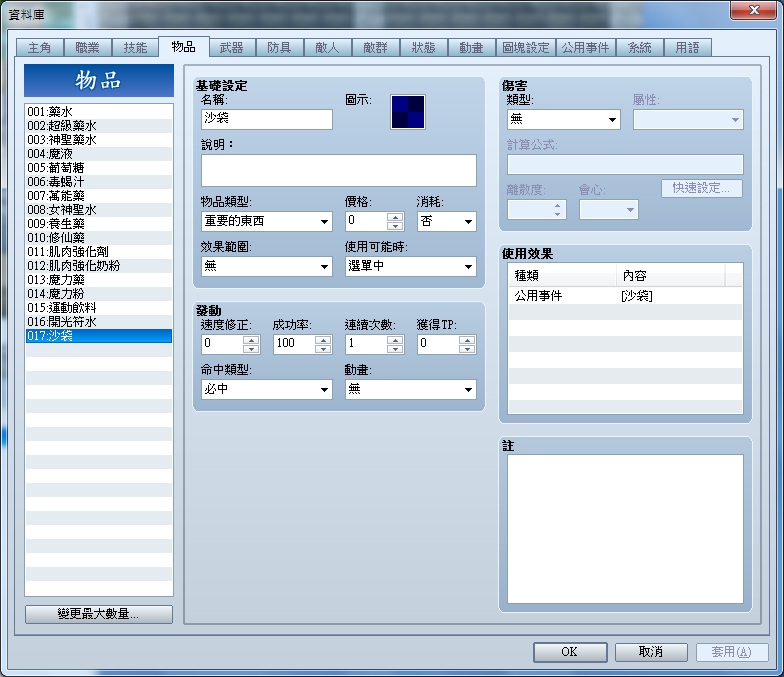Switch to the 公用事件 tab
The image size is (784, 677).
[586, 48]
